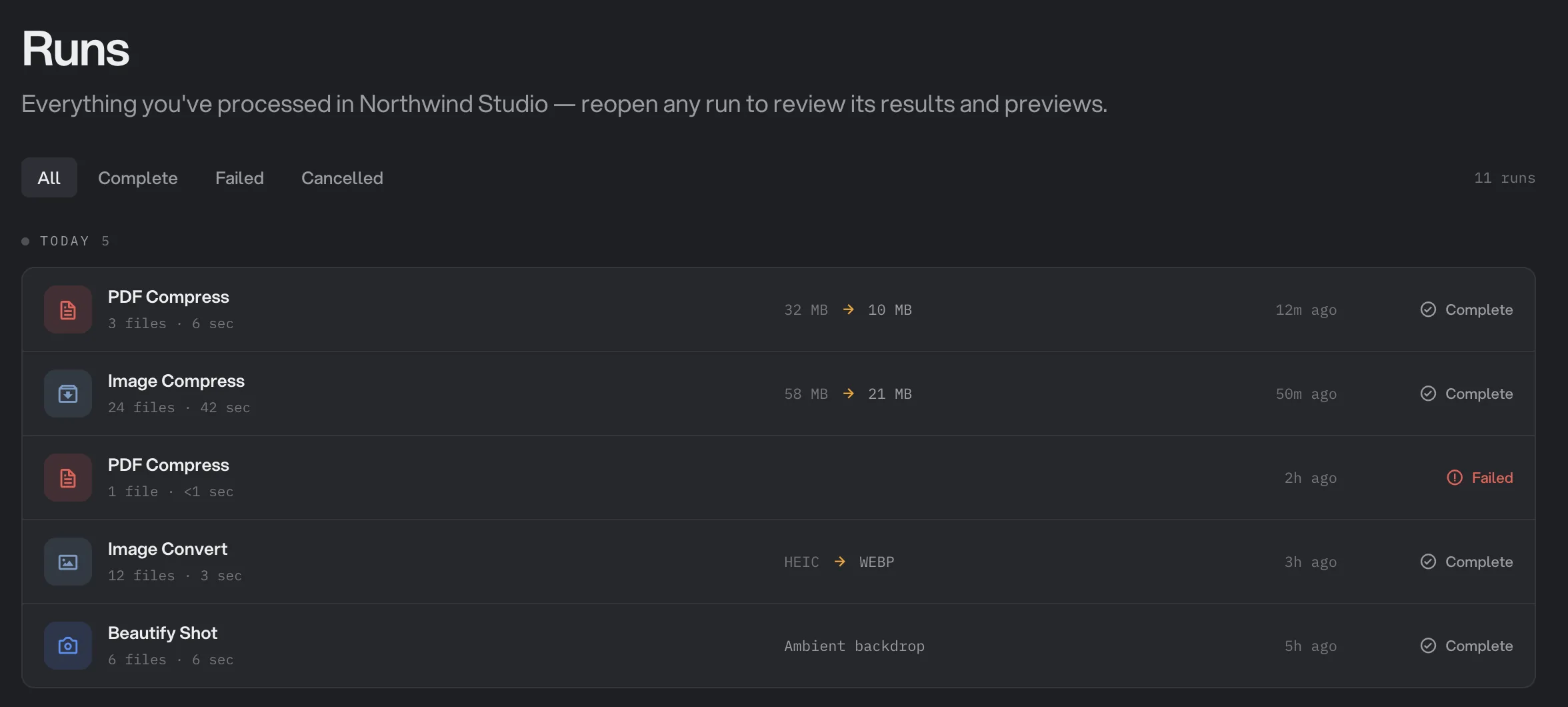Screen dimensions: 1568x707
Task: Open the Image Convert run title
Action: pos(167,549)
